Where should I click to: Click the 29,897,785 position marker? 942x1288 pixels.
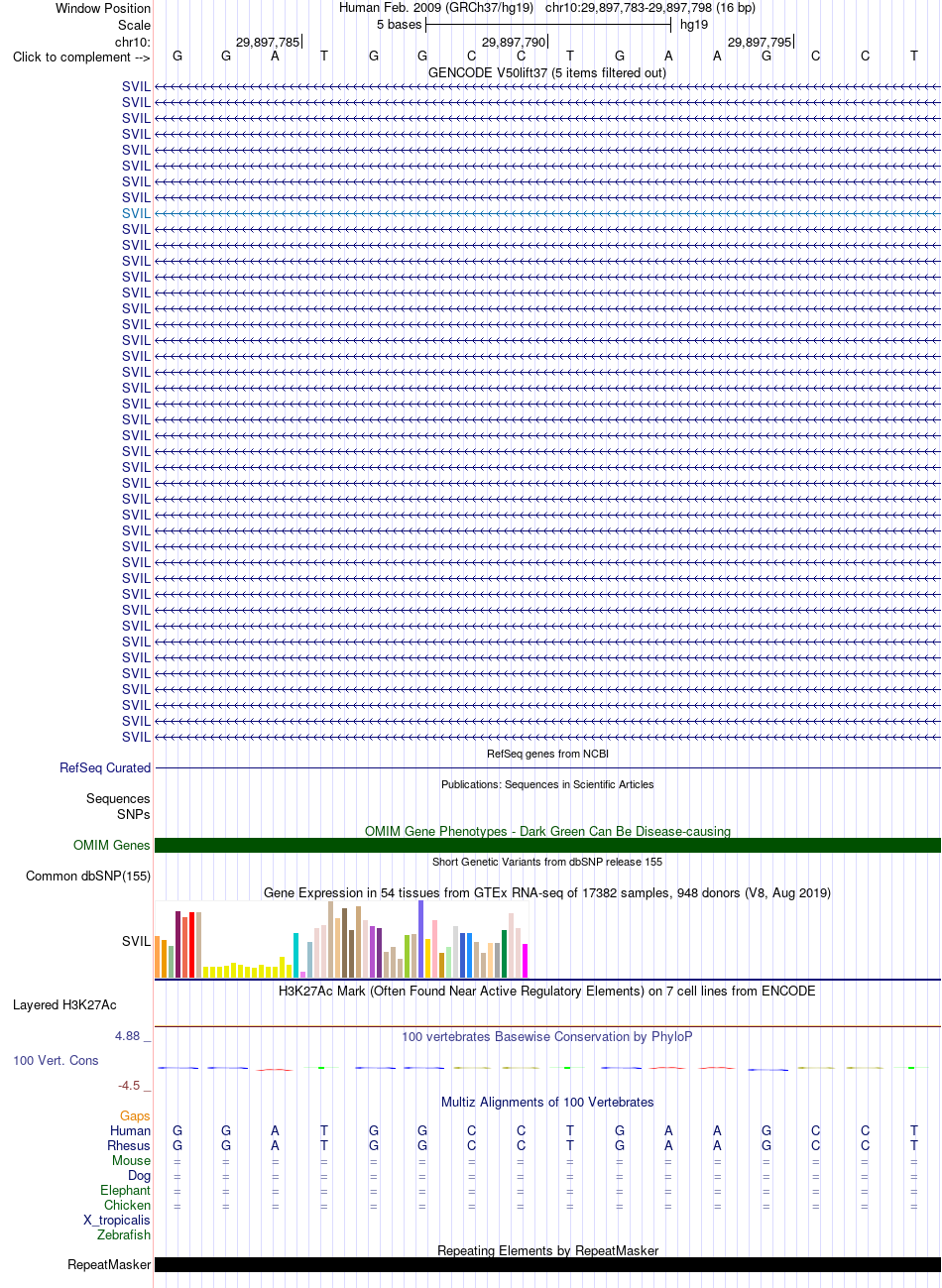(268, 42)
